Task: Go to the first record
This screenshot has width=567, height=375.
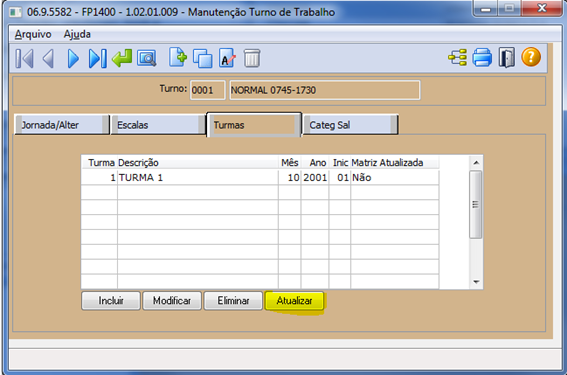Action: point(25,58)
